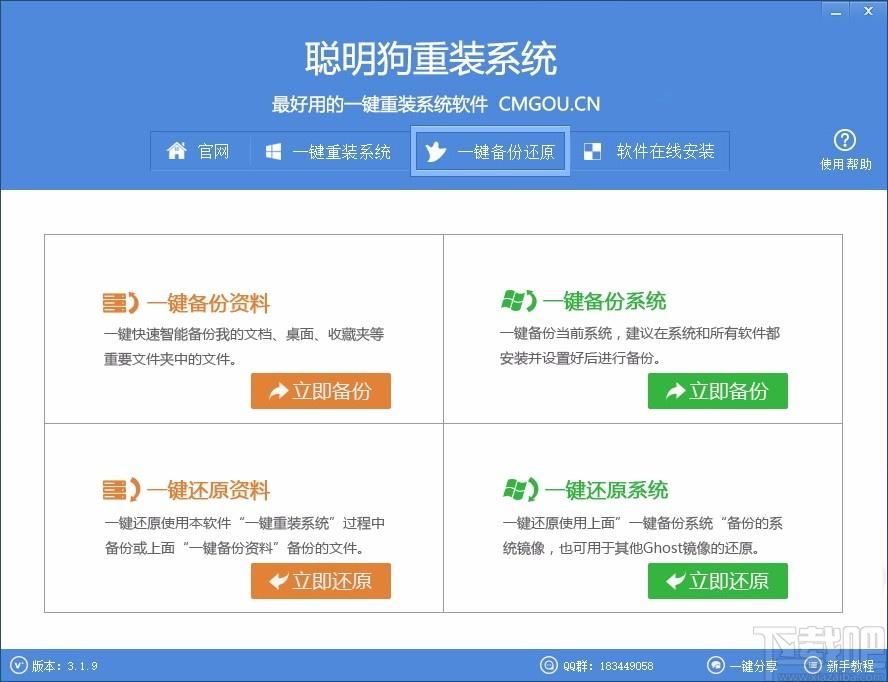Switch to 一键重装系统 tab
Image resolution: width=888 pixels, height=682 pixels.
tap(330, 151)
